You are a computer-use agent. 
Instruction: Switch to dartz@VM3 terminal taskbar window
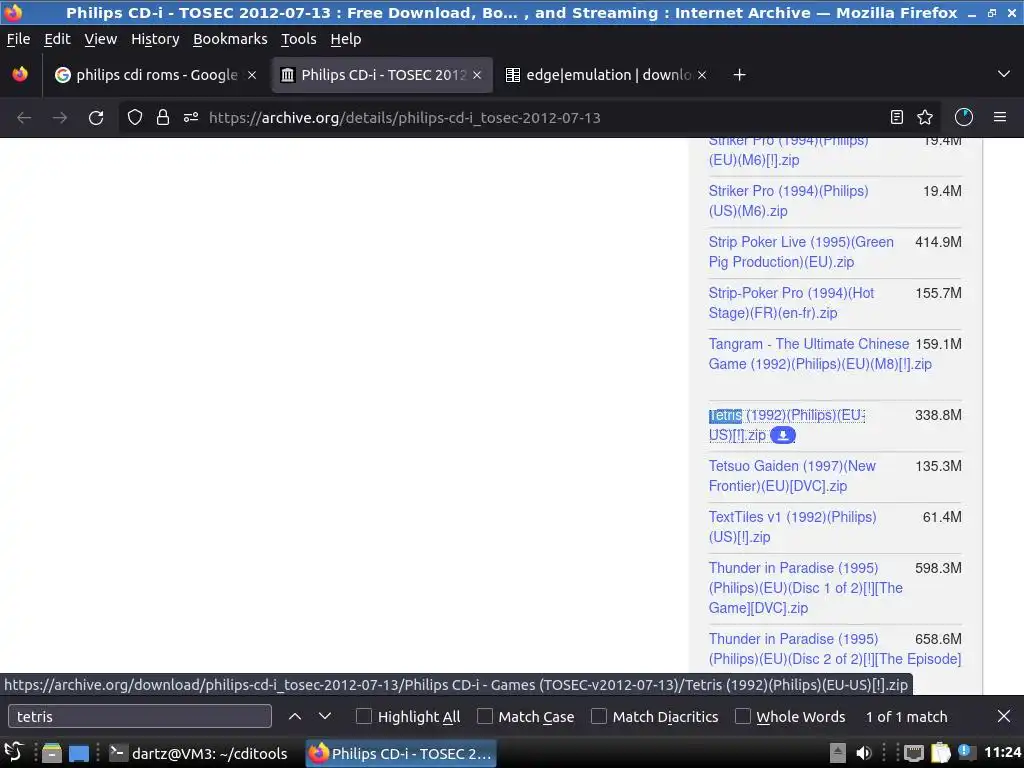coord(199,754)
